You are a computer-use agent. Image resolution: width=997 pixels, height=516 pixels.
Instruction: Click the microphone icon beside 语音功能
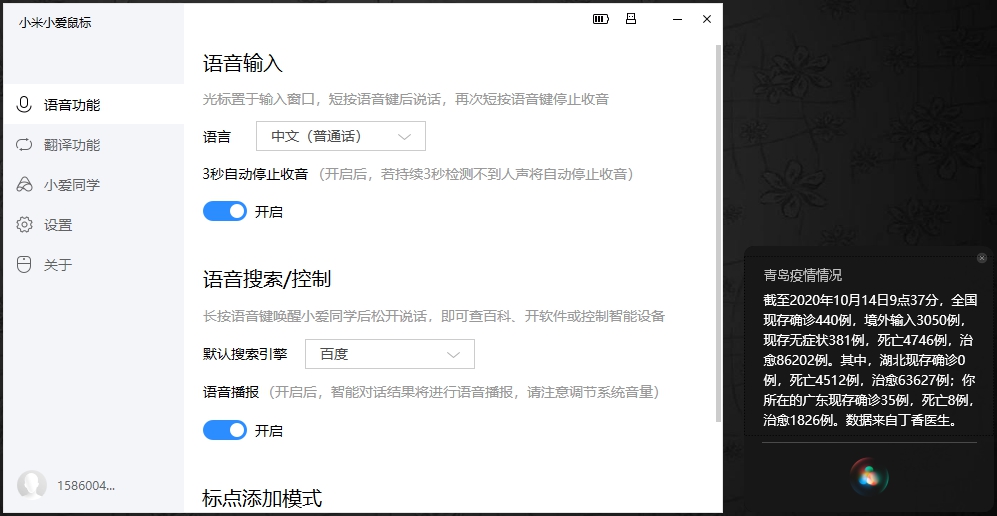pos(24,104)
